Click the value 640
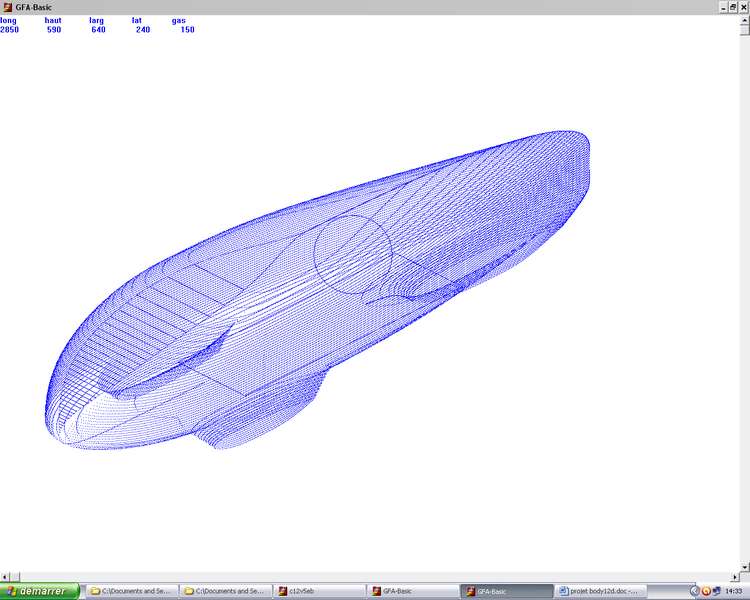Screen dimensions: 750x600 point(99,30)
